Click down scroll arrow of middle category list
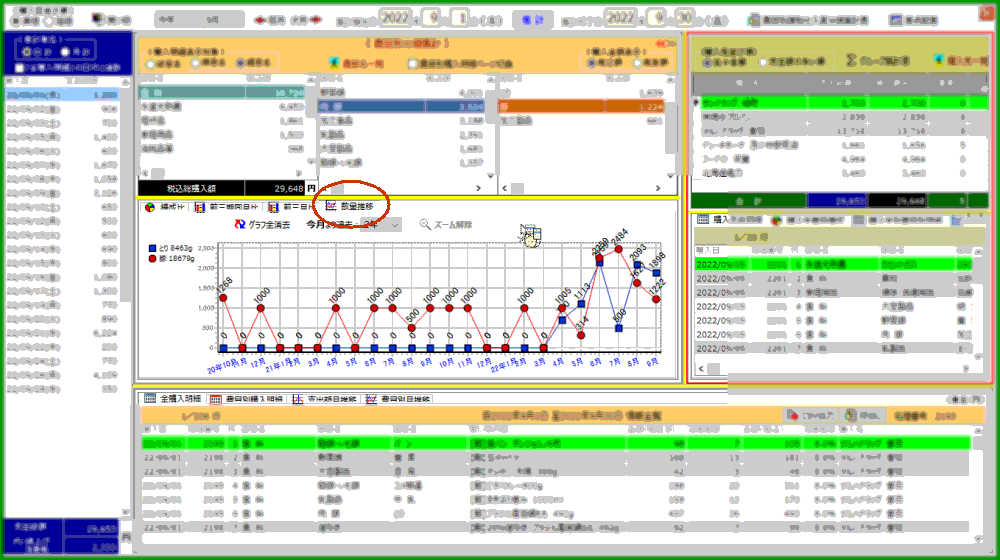The width and height of the screenshot is (1000, 560). pyautogui.click(x=490, y=175)
